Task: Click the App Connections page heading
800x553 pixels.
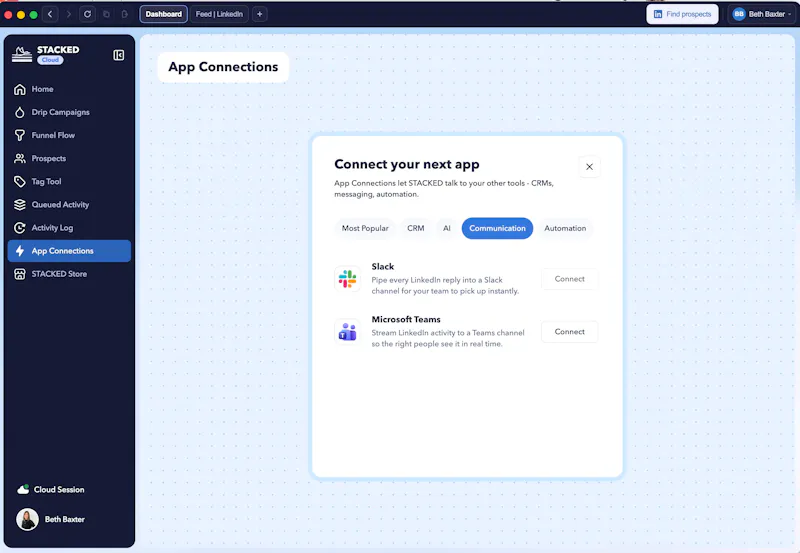Action: [x=223, y=67]
